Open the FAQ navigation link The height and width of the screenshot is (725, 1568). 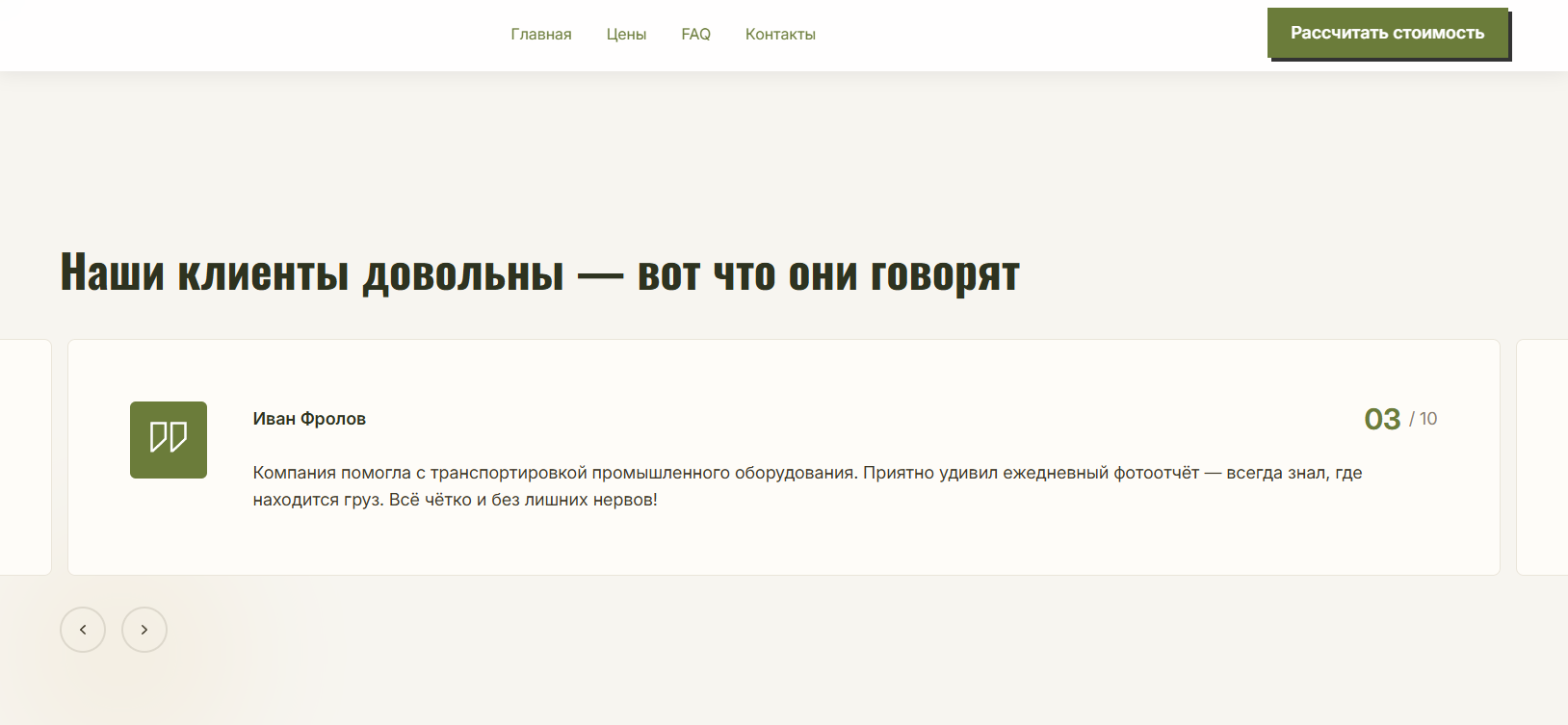tap(695, 35)
